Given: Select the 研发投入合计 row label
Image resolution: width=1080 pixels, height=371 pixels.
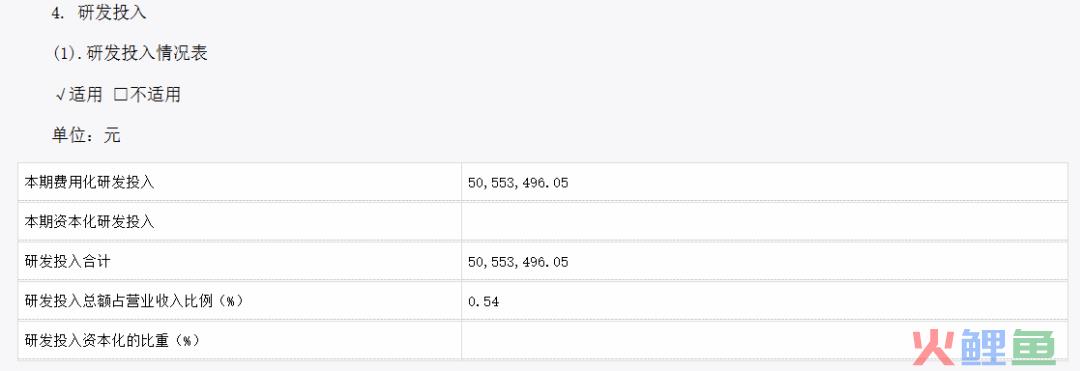Looking at the screenshot, I should point(68,262).
